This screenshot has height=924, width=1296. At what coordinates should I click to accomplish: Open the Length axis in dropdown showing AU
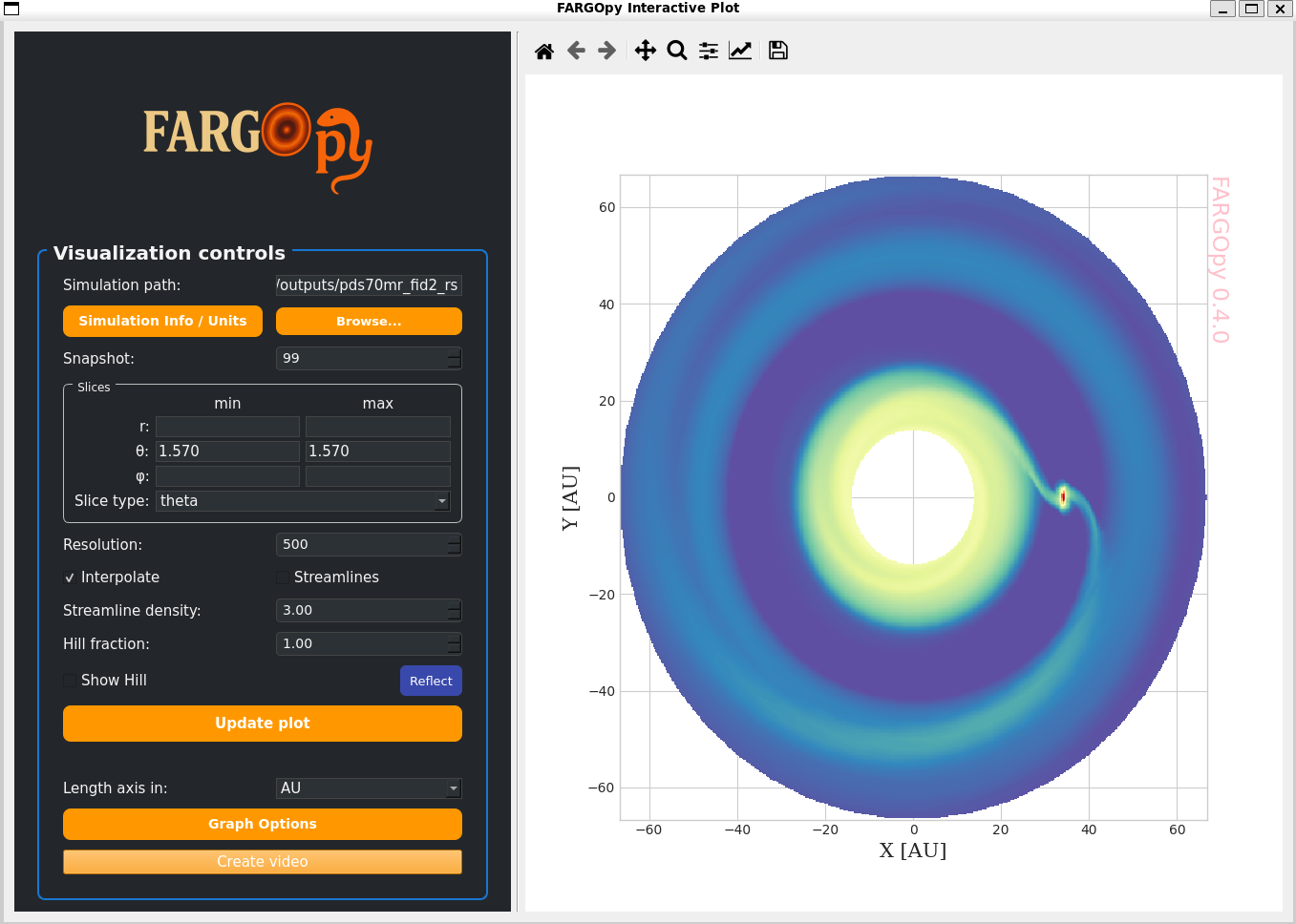pos(369,787)
